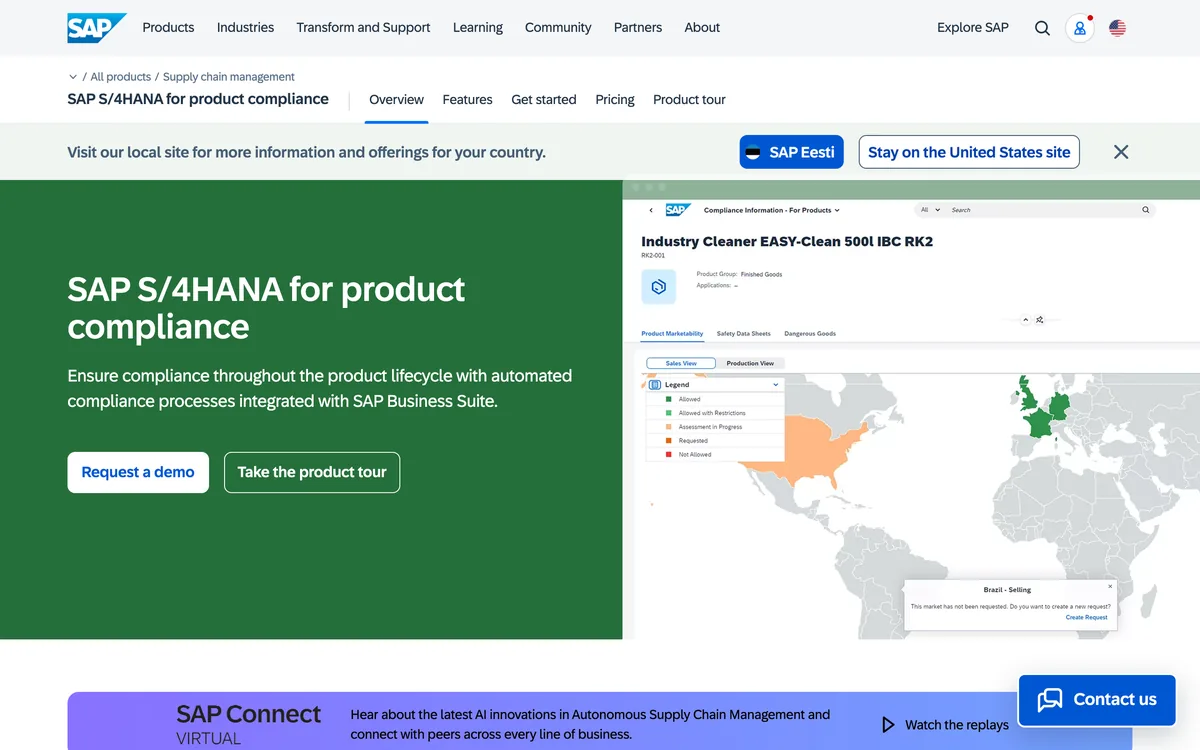Click the Estonian flag on SAP Eesti button
Screen dimensions: 1200x750
click(x=753, y=152)
